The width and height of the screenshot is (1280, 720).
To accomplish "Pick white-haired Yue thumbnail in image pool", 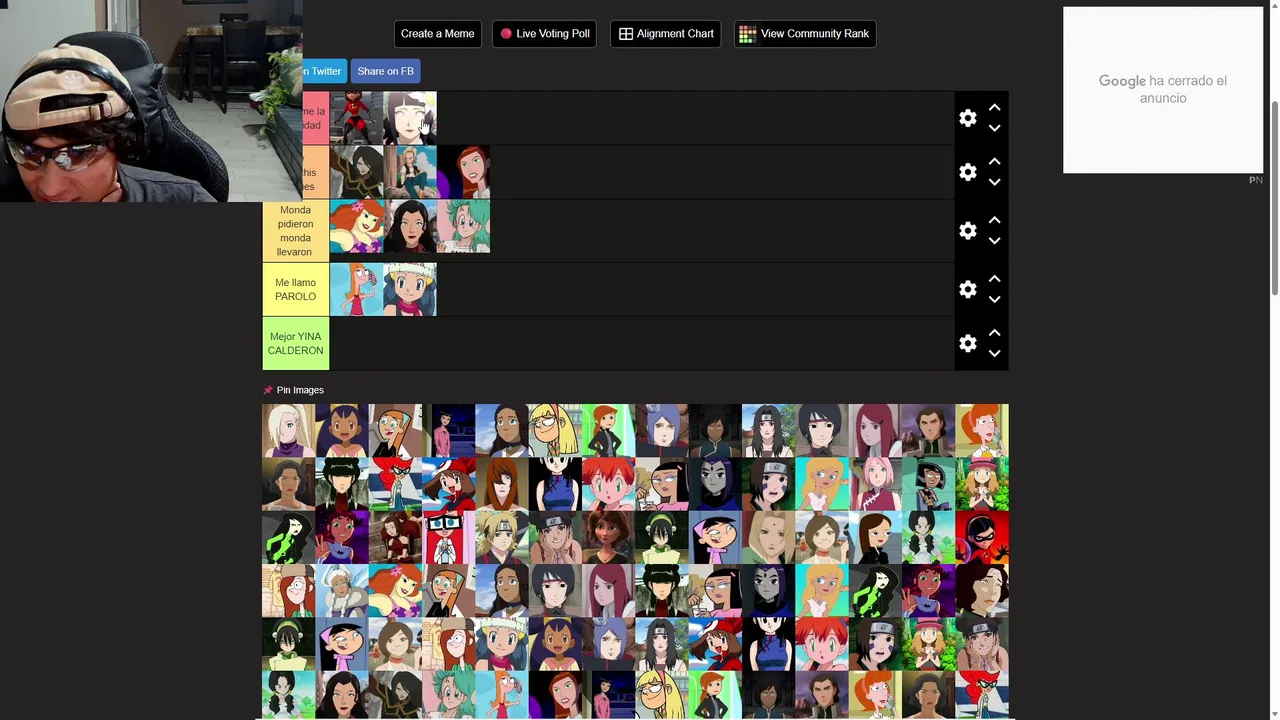I will point(342,592).
